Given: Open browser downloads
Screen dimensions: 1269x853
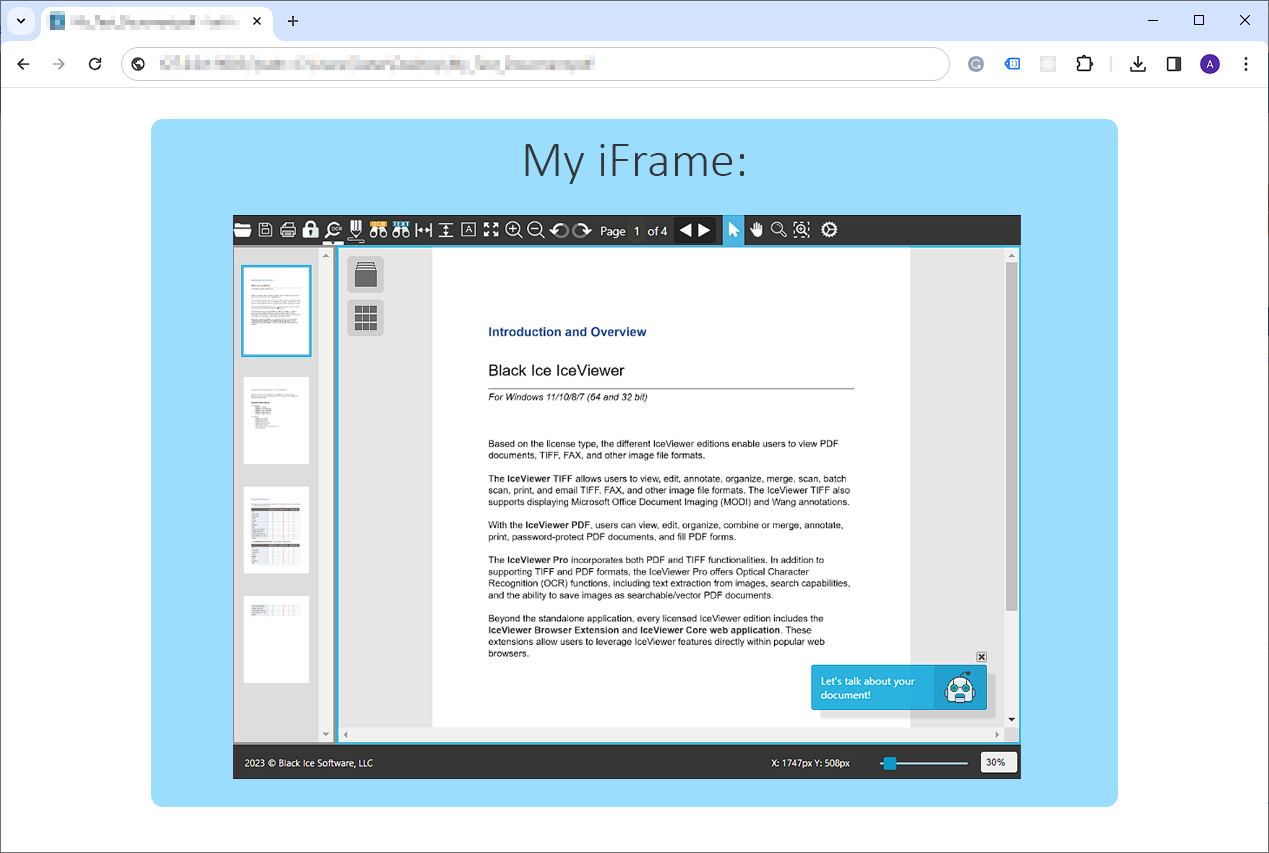Looking at the screenshot, I should [1138, 64].
